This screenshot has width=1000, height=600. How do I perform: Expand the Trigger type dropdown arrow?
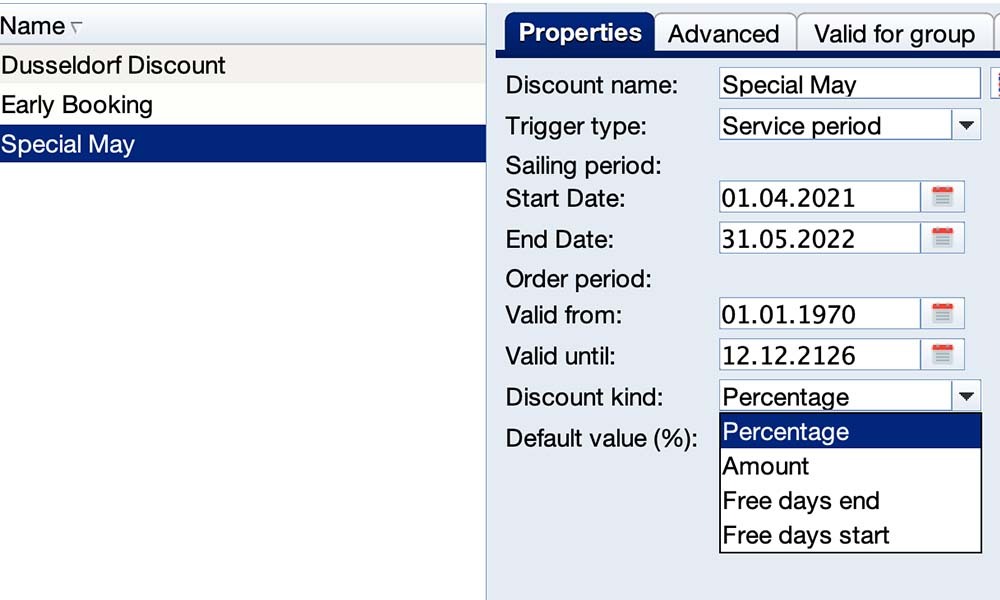[x=965, y=126]
